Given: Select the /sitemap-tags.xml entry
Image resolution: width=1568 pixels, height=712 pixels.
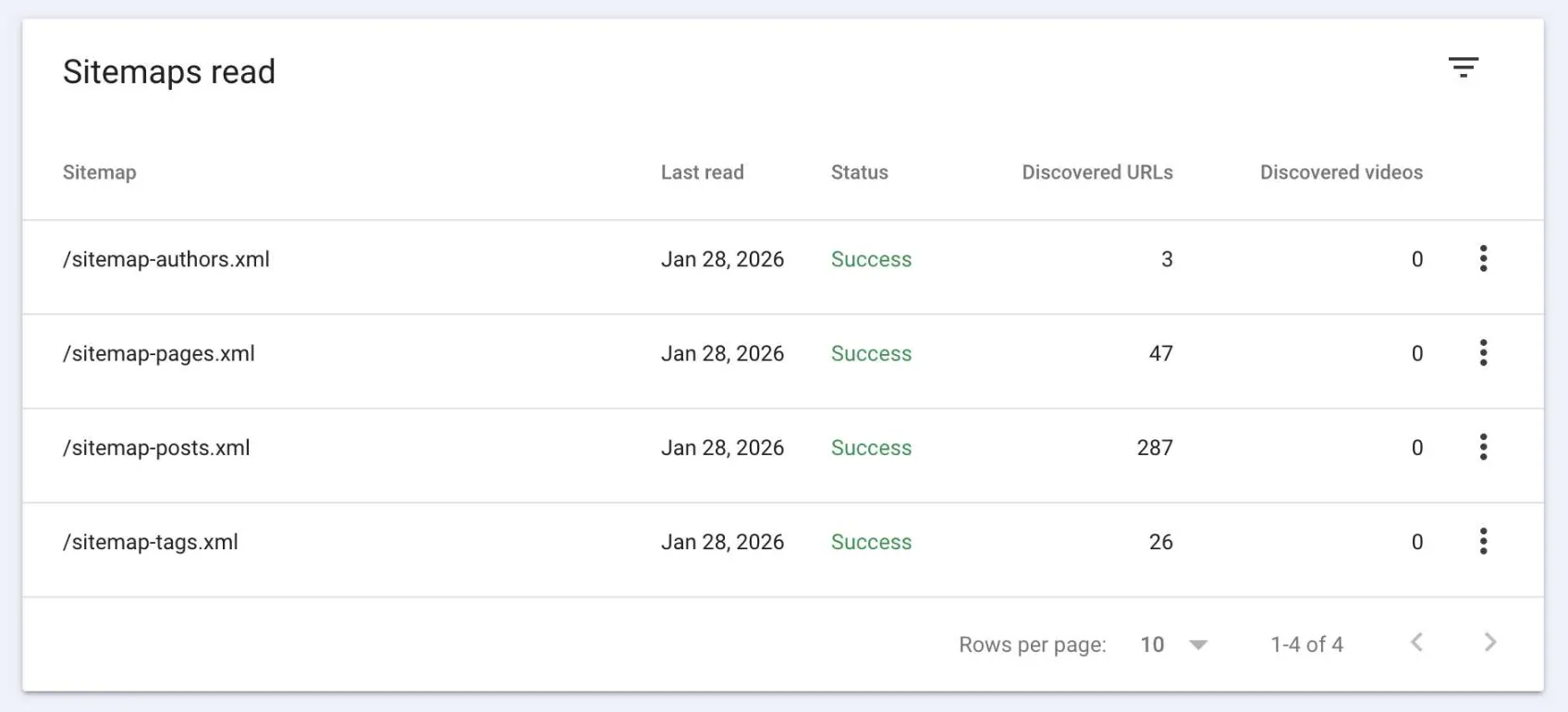Looking at the screenshot, I should point(151,543).
